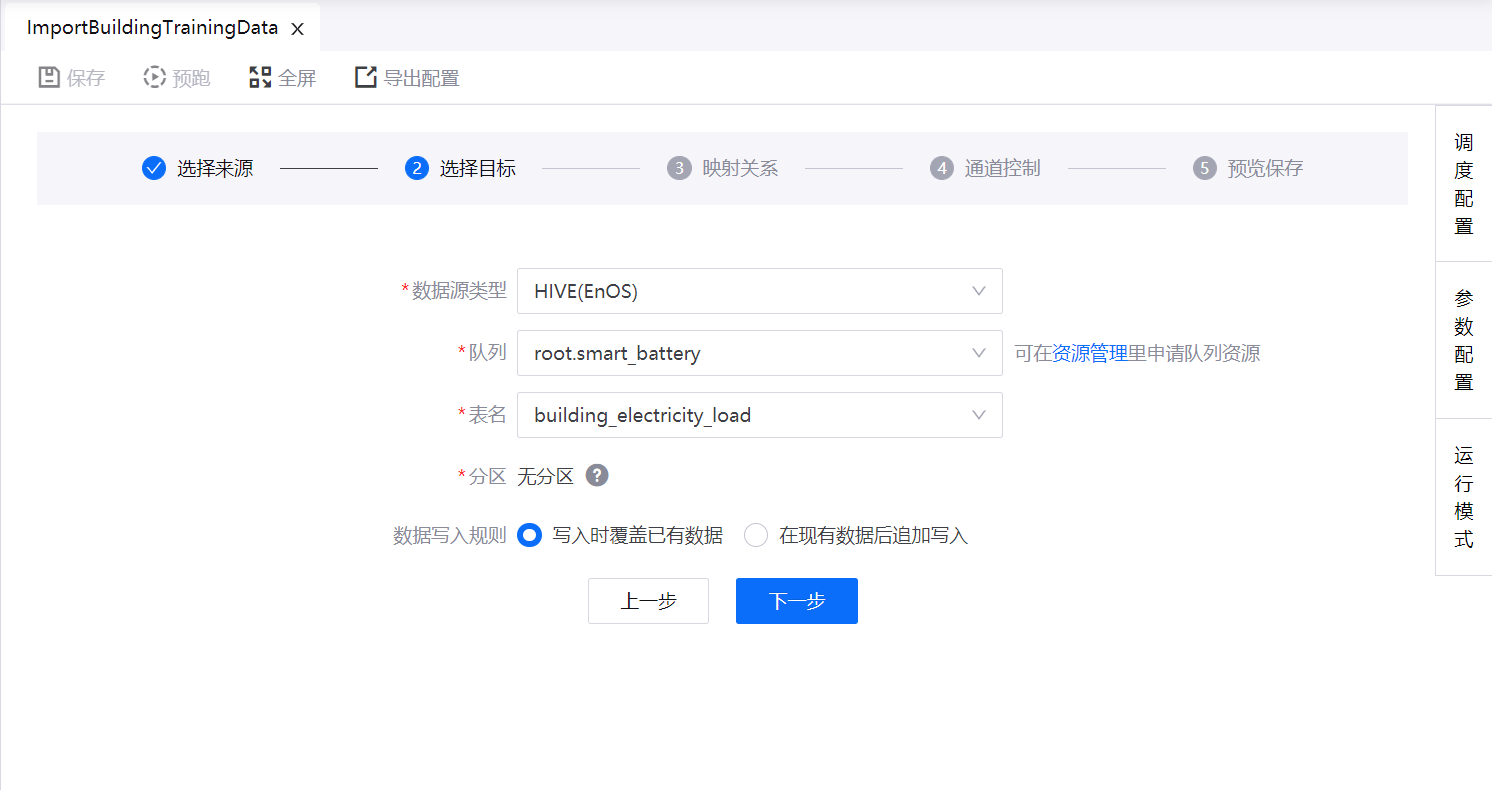Click the 全屏 toolbar label

tap(297, 78)
